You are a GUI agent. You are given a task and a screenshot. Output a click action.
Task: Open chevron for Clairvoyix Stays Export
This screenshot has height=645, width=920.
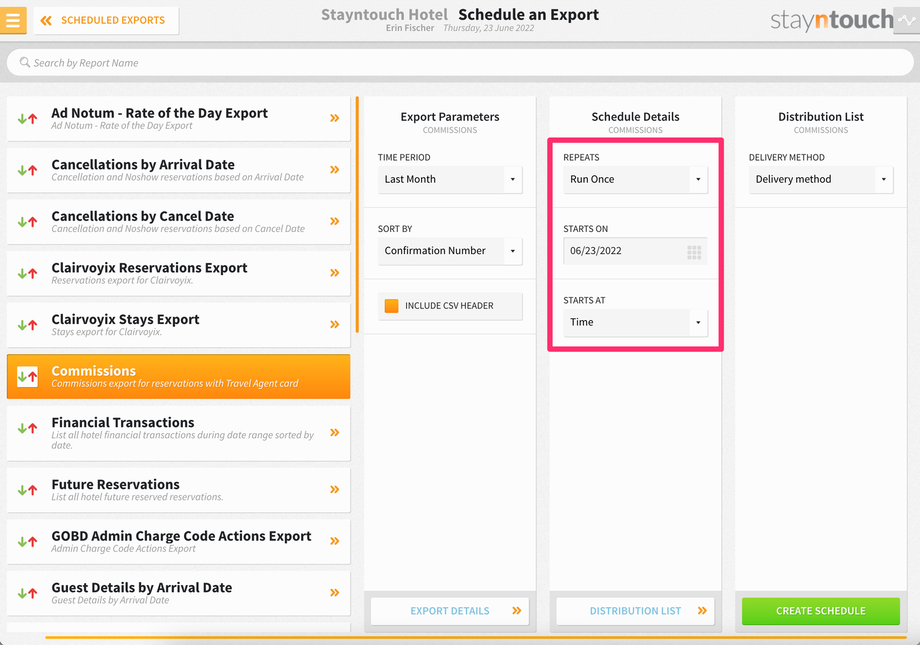click(x=334, y=325)
